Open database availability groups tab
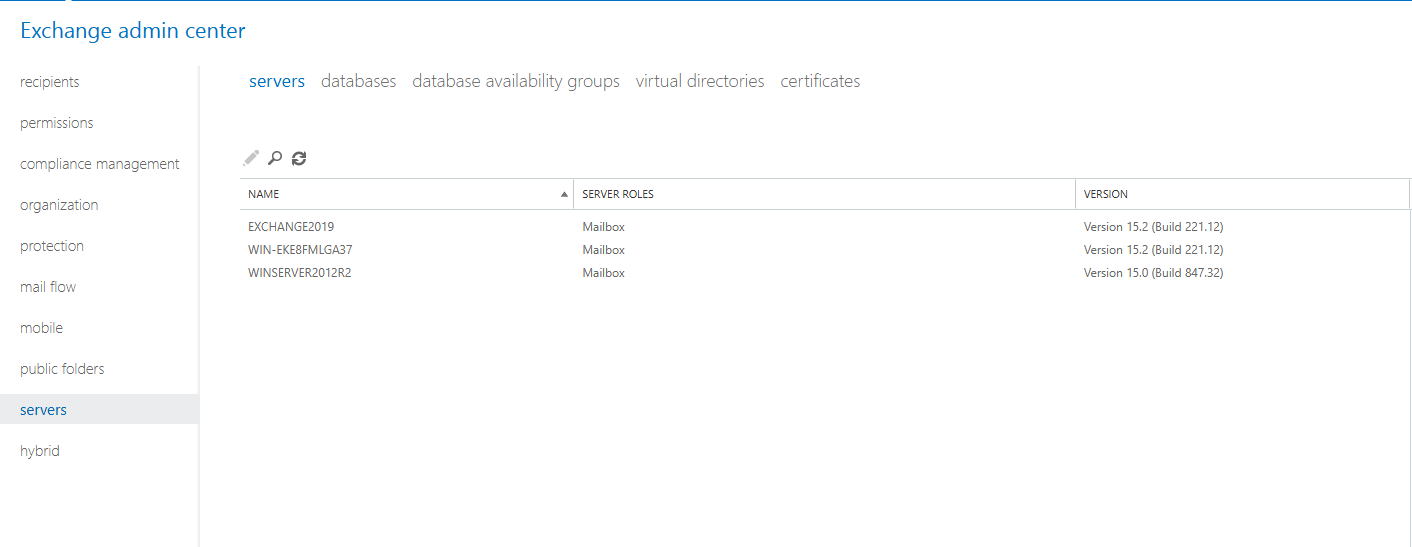1412x547 pixels. coord(516,81)
